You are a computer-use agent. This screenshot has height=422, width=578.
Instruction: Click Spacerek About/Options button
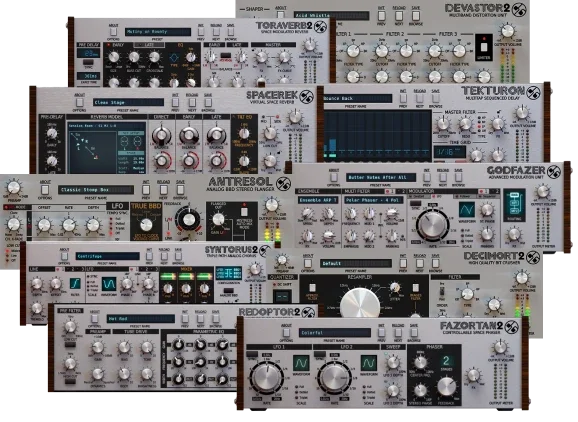coord(80,102)
